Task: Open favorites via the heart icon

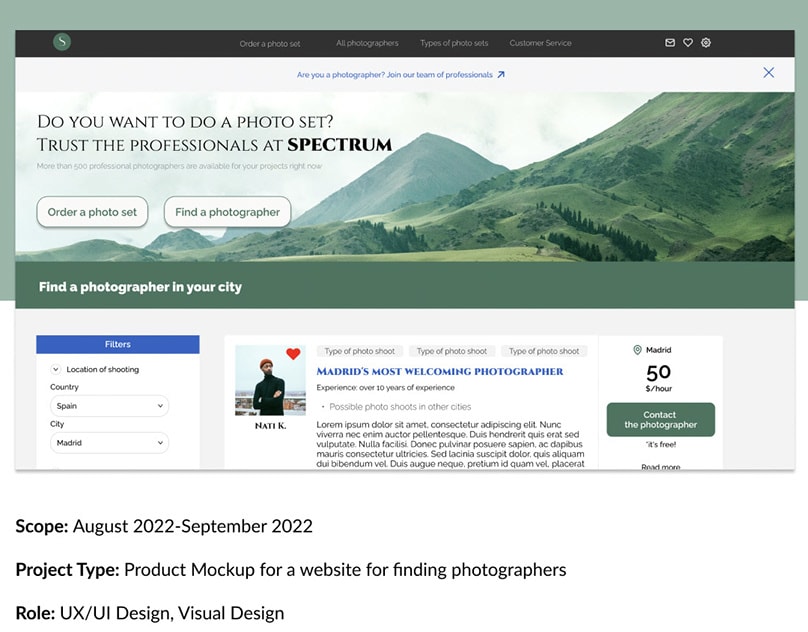Action: coord(688,42)
